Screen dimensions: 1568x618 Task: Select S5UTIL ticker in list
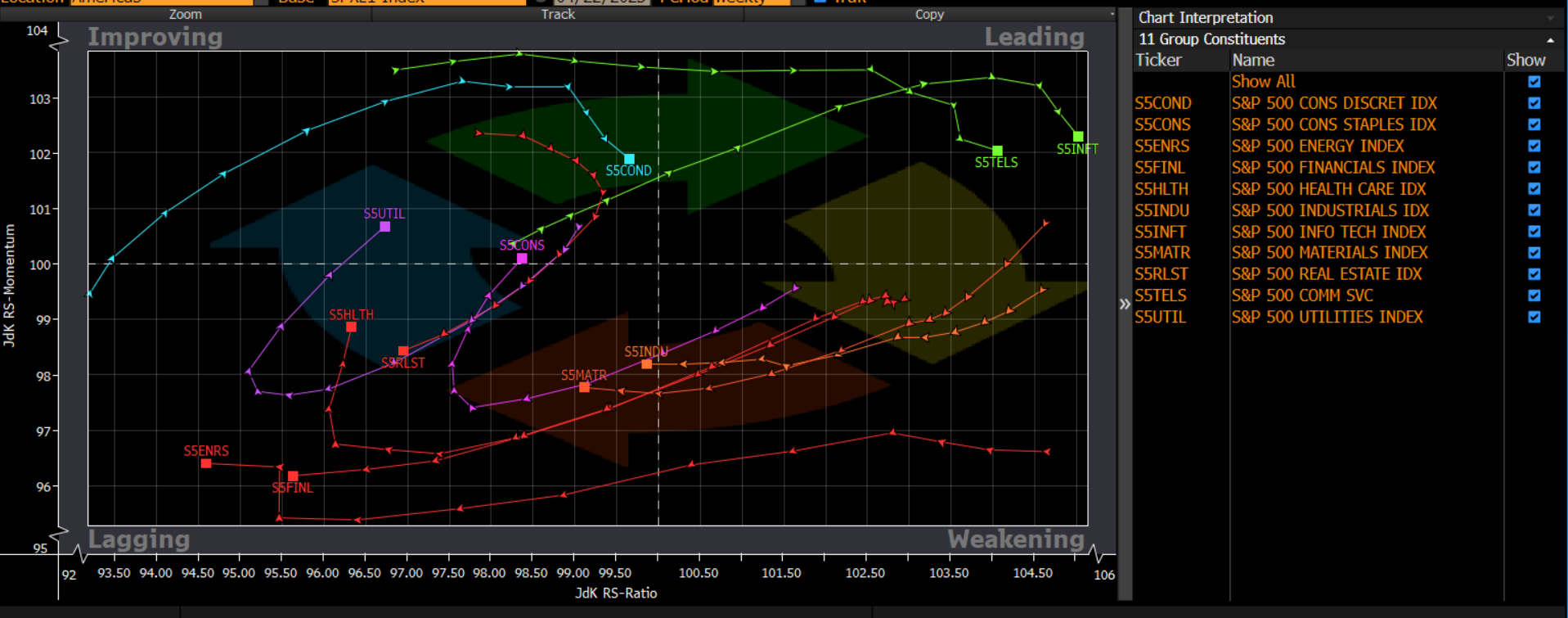point(1160,317)
